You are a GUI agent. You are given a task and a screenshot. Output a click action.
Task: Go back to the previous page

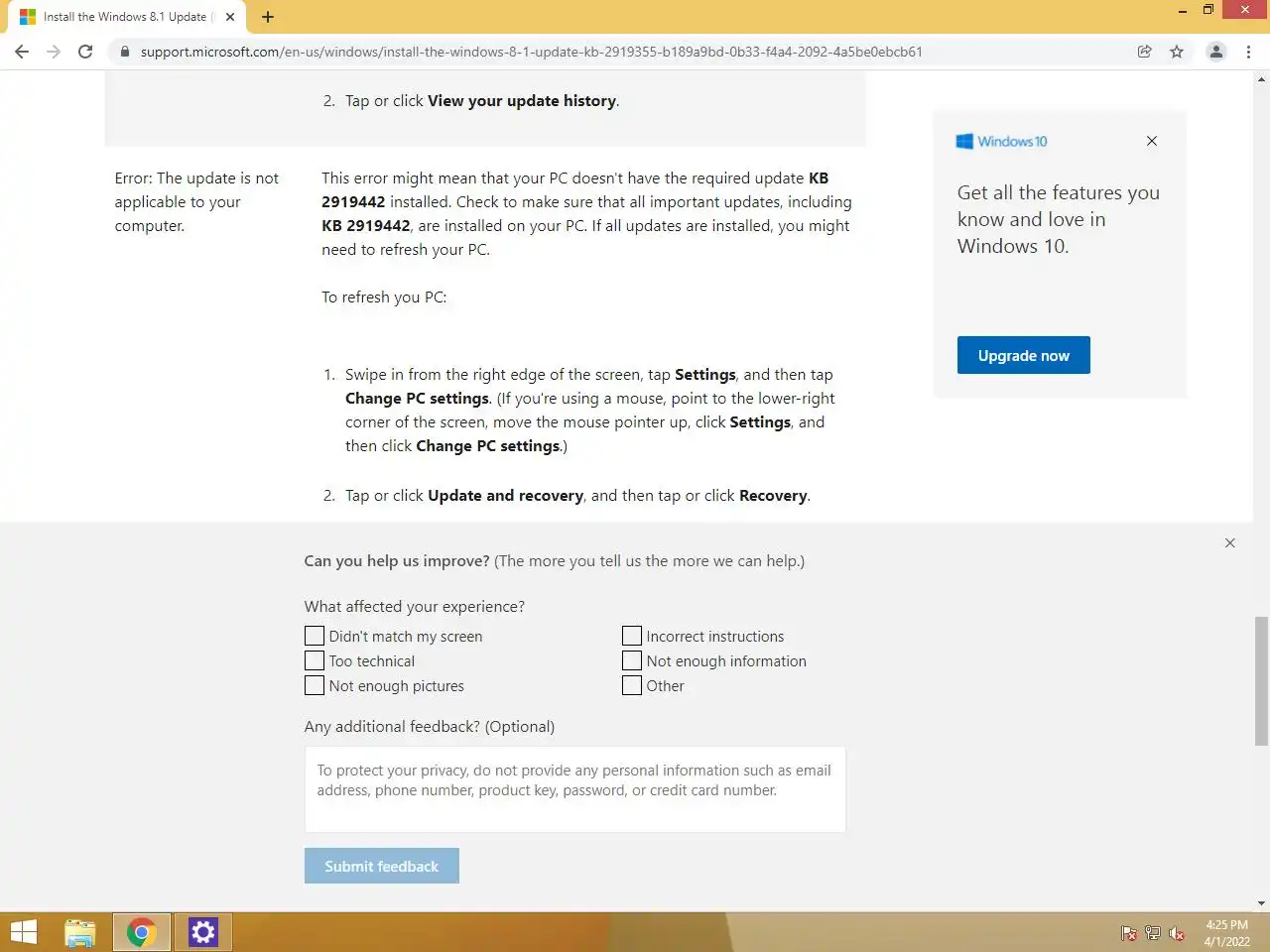coord(22,52)
